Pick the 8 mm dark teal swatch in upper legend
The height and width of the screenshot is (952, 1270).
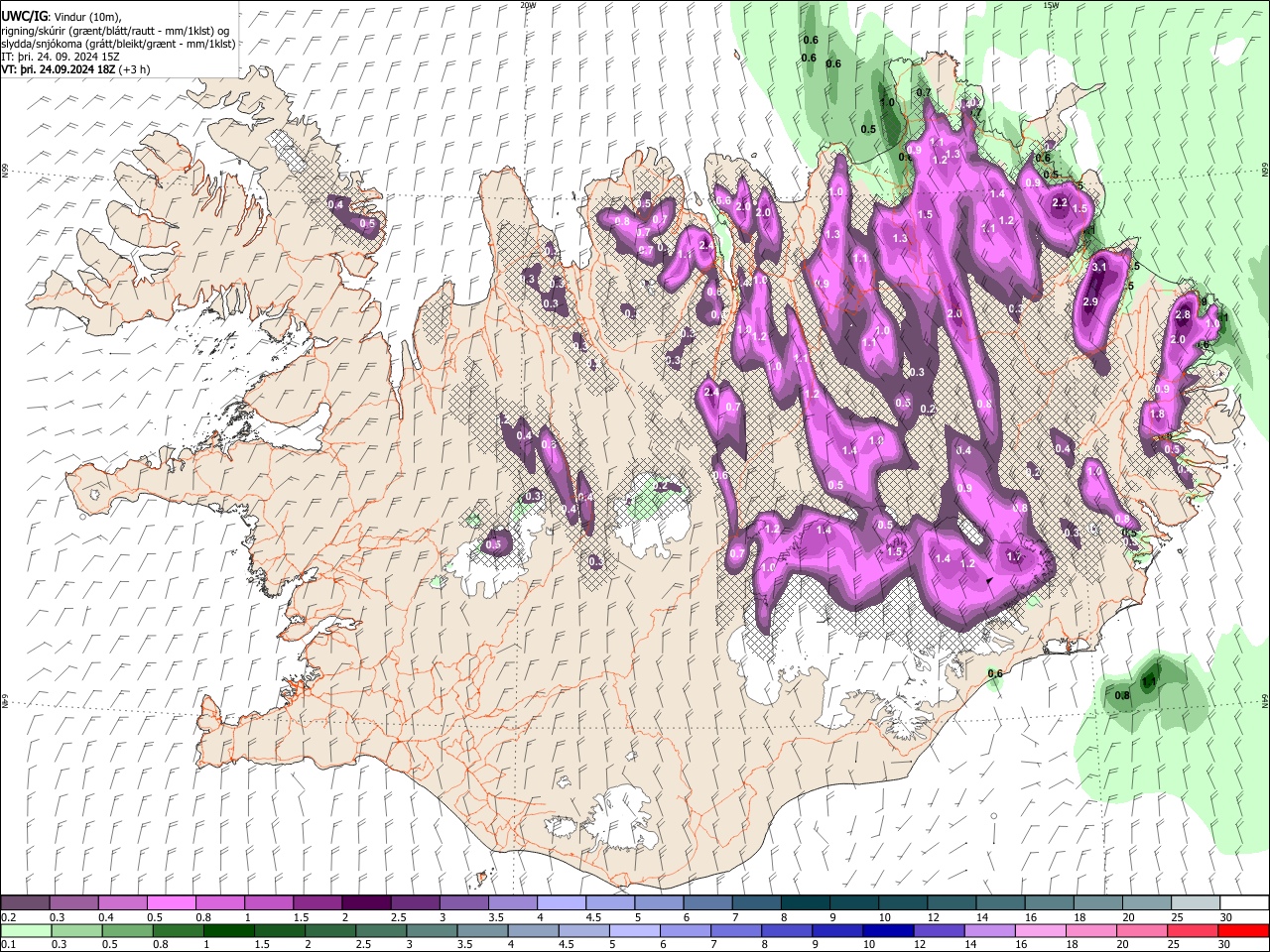(804, 903)
